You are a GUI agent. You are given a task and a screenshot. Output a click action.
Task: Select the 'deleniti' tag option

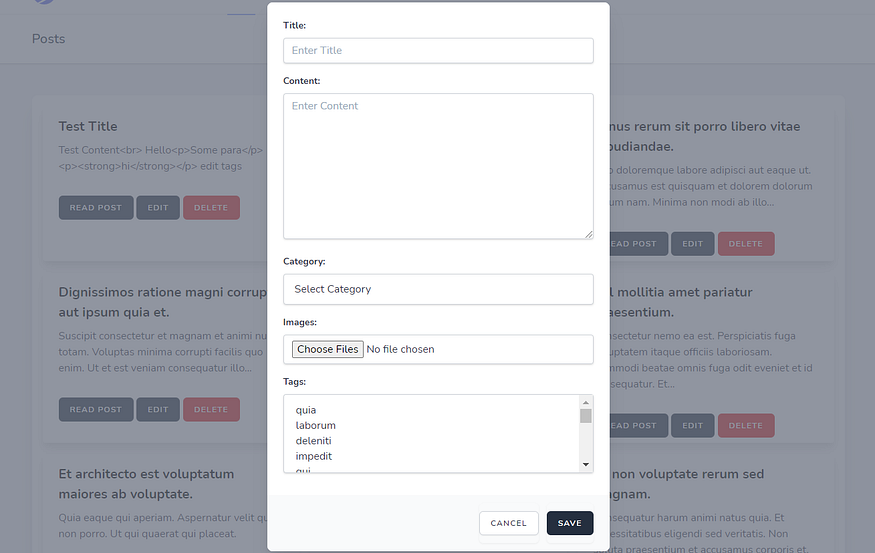pos(314,441)
